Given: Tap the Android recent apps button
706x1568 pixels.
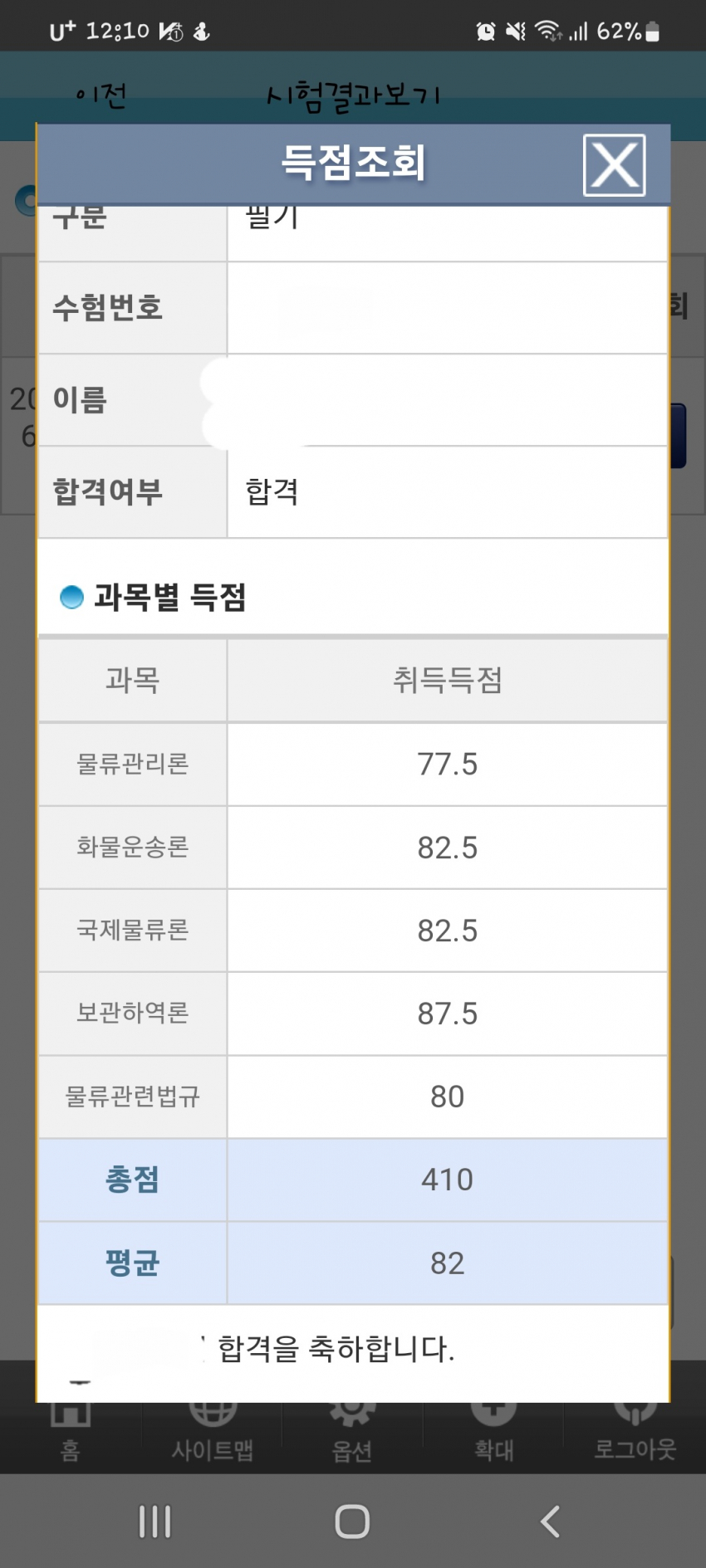Looking at the screenshot, I should [155, 1522].
